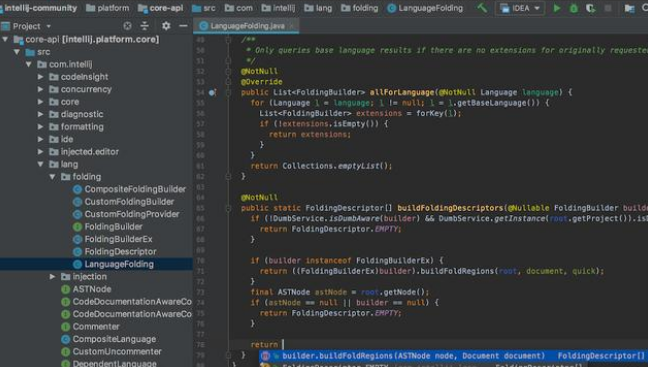Click the Stop square icon

[608, 8]
